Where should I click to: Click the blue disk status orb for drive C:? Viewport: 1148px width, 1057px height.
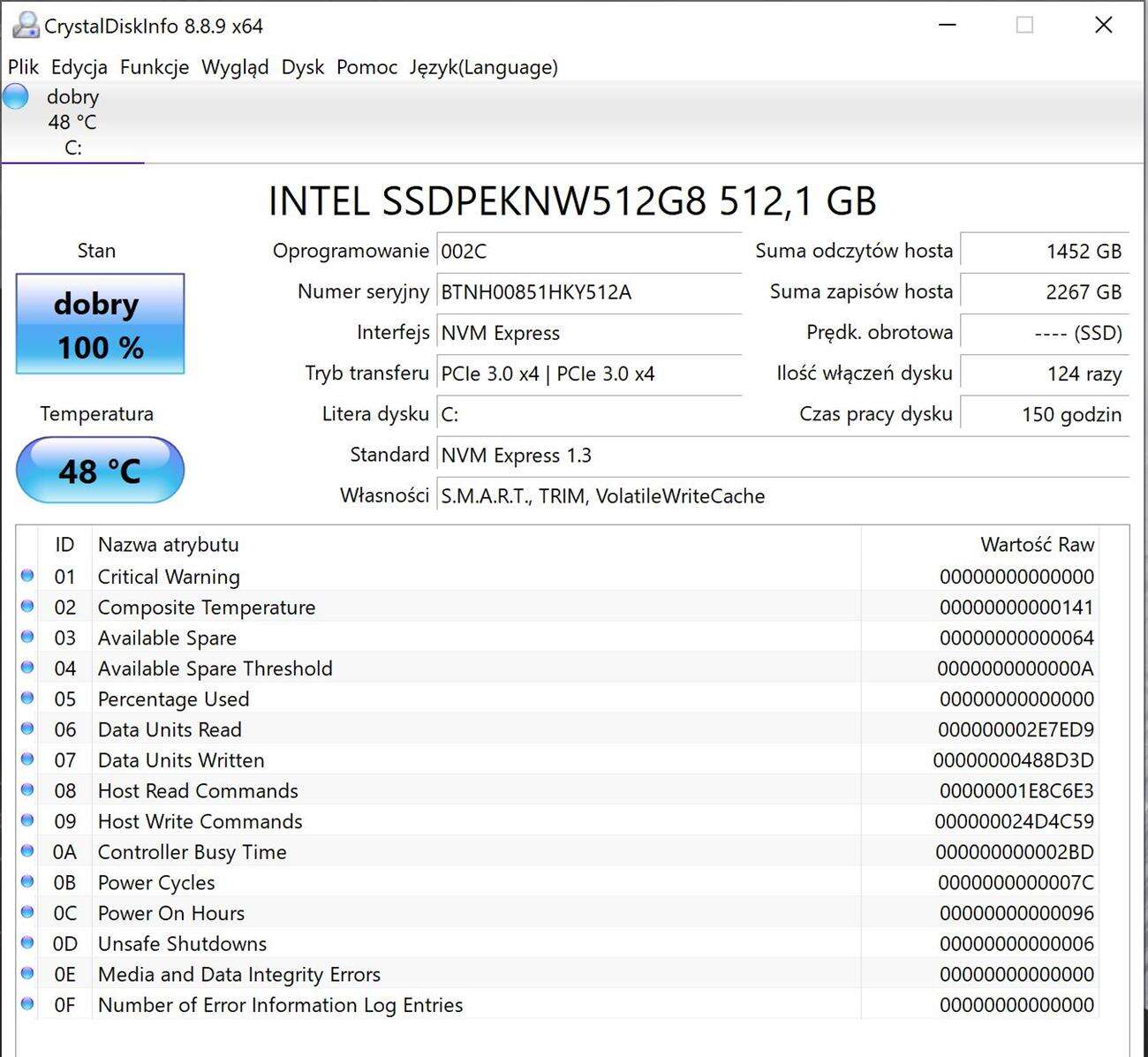coord(16,96)
